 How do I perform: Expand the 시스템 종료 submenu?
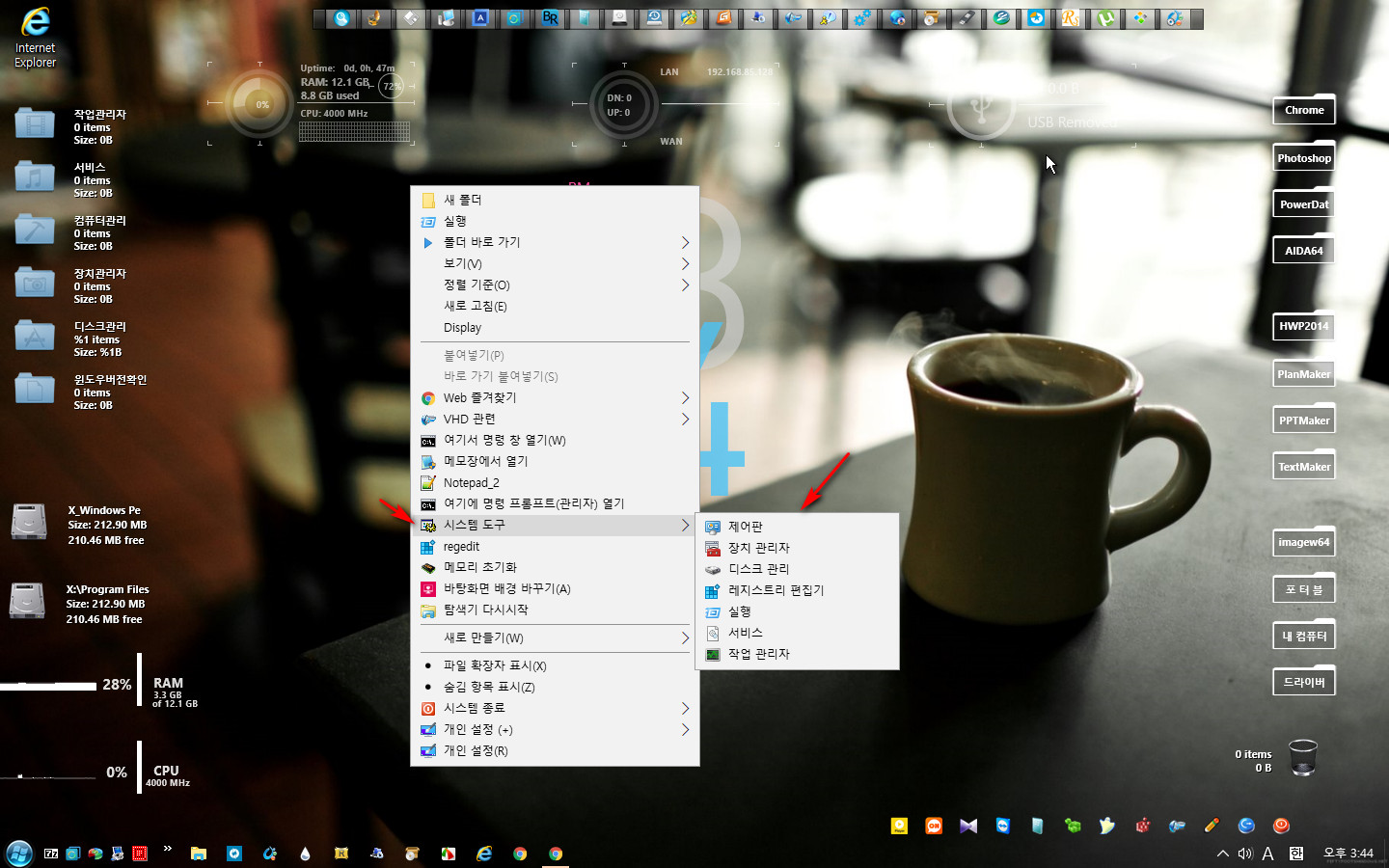click(555, 708)
